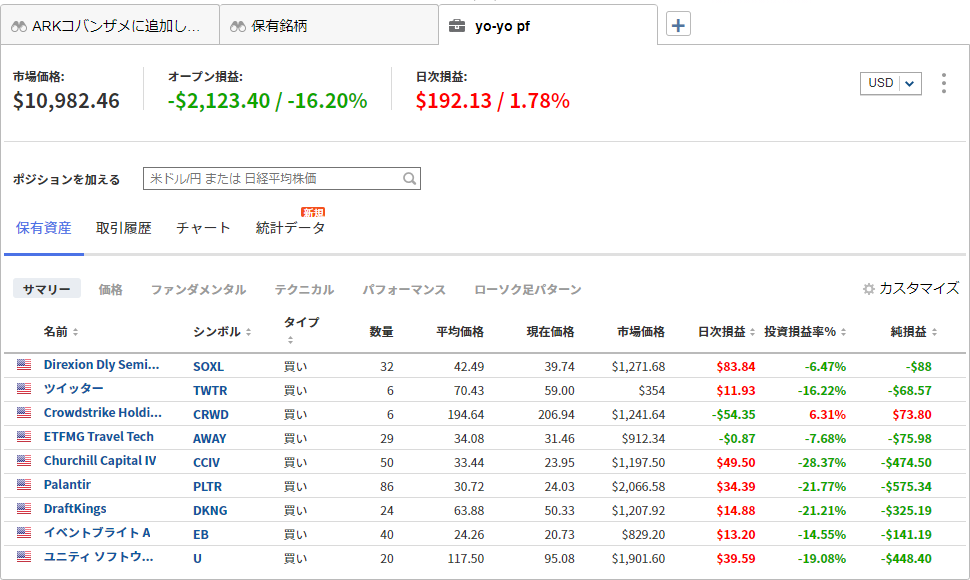970x580 pixels.
Task: Open ETFMG Travel Tech link
Action: point(98,437)
